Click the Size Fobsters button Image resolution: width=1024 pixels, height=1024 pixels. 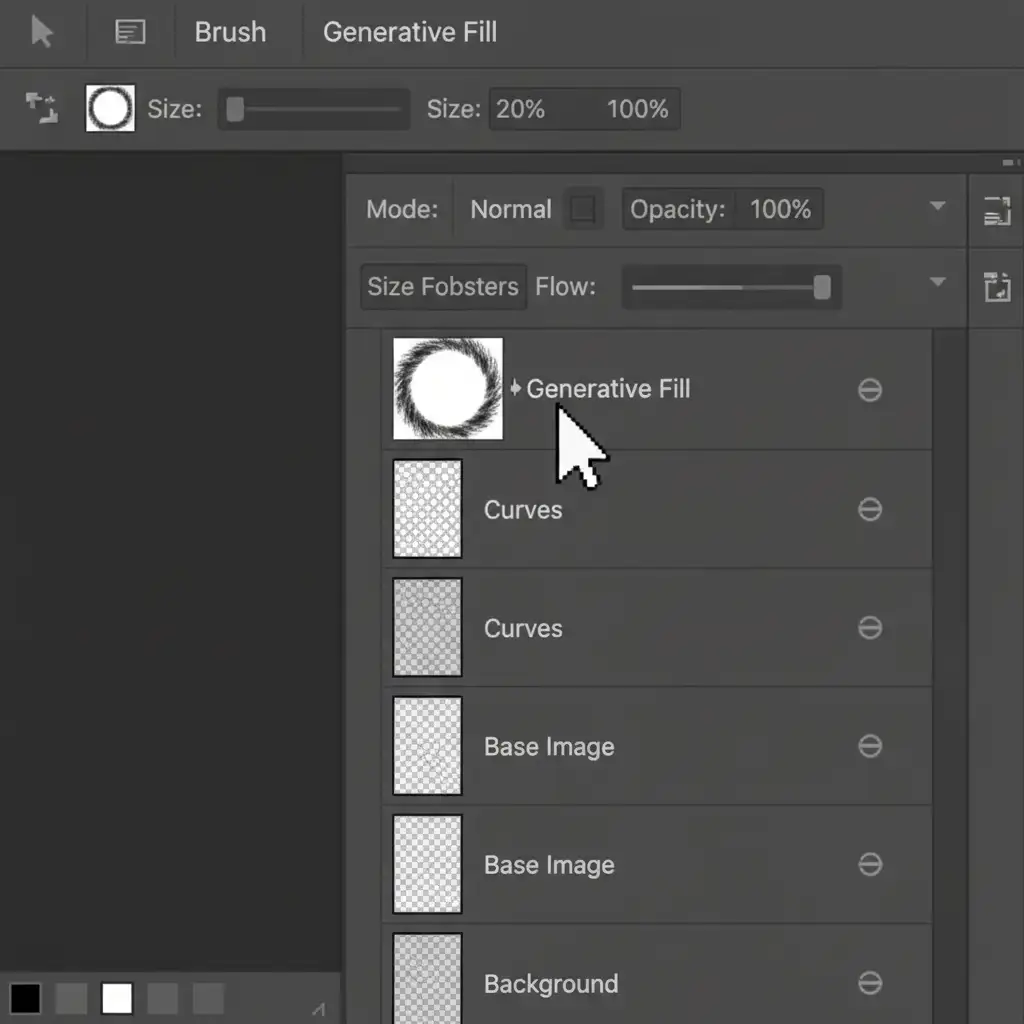pyautogui.click(x=443, y=287)
